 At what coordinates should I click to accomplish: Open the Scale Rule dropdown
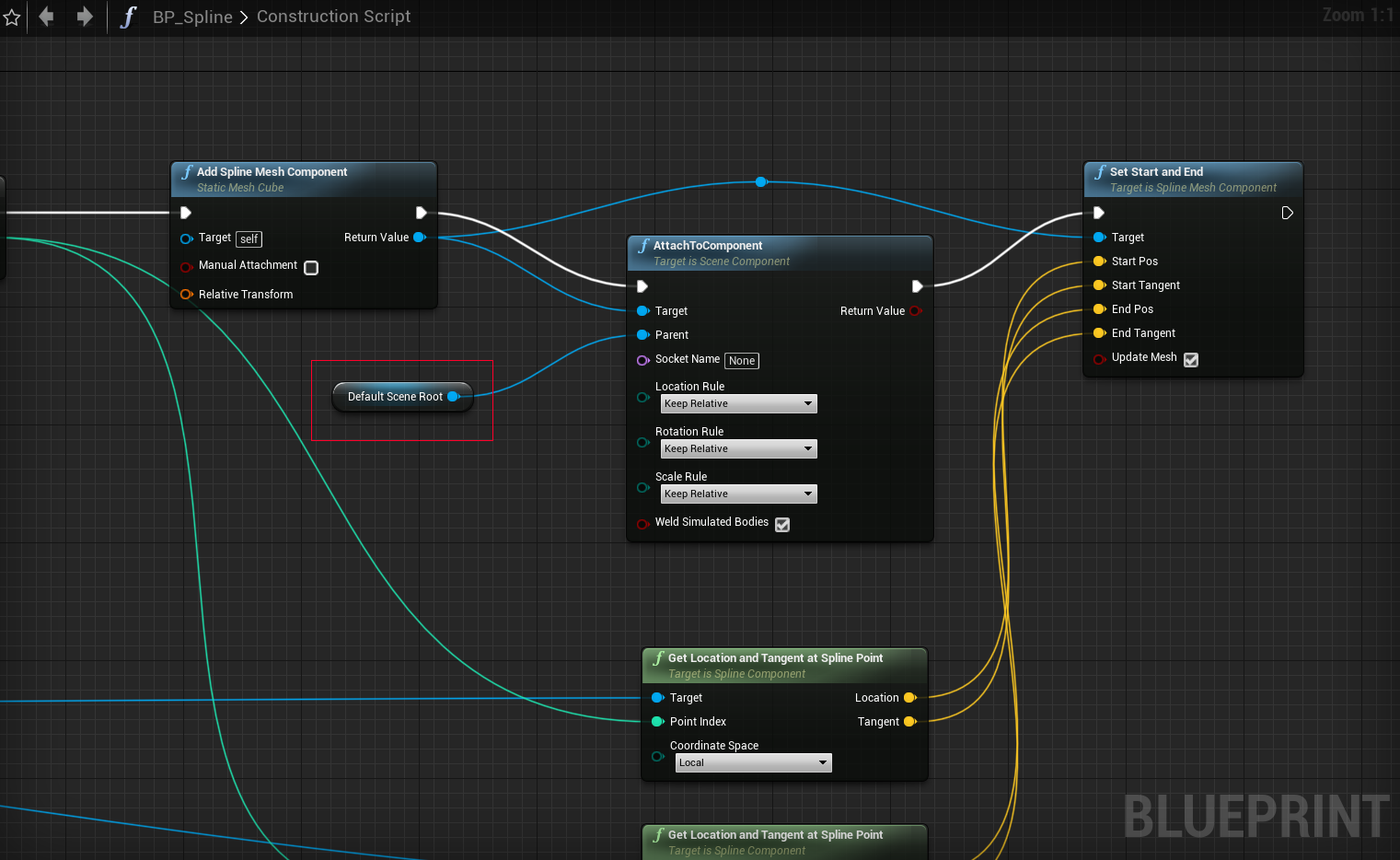(738, 494)
